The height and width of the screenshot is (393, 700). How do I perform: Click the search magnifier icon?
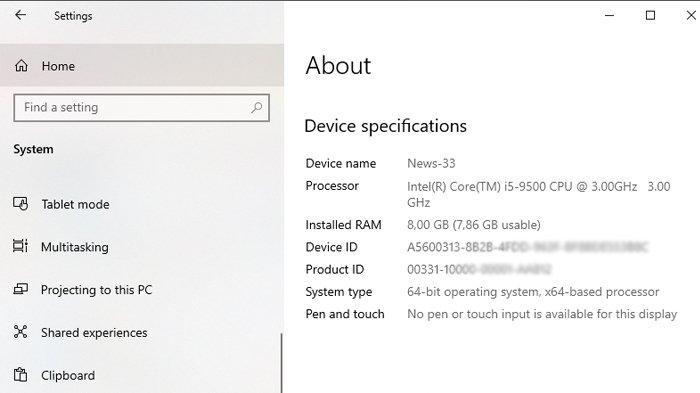tap(256, 108)
